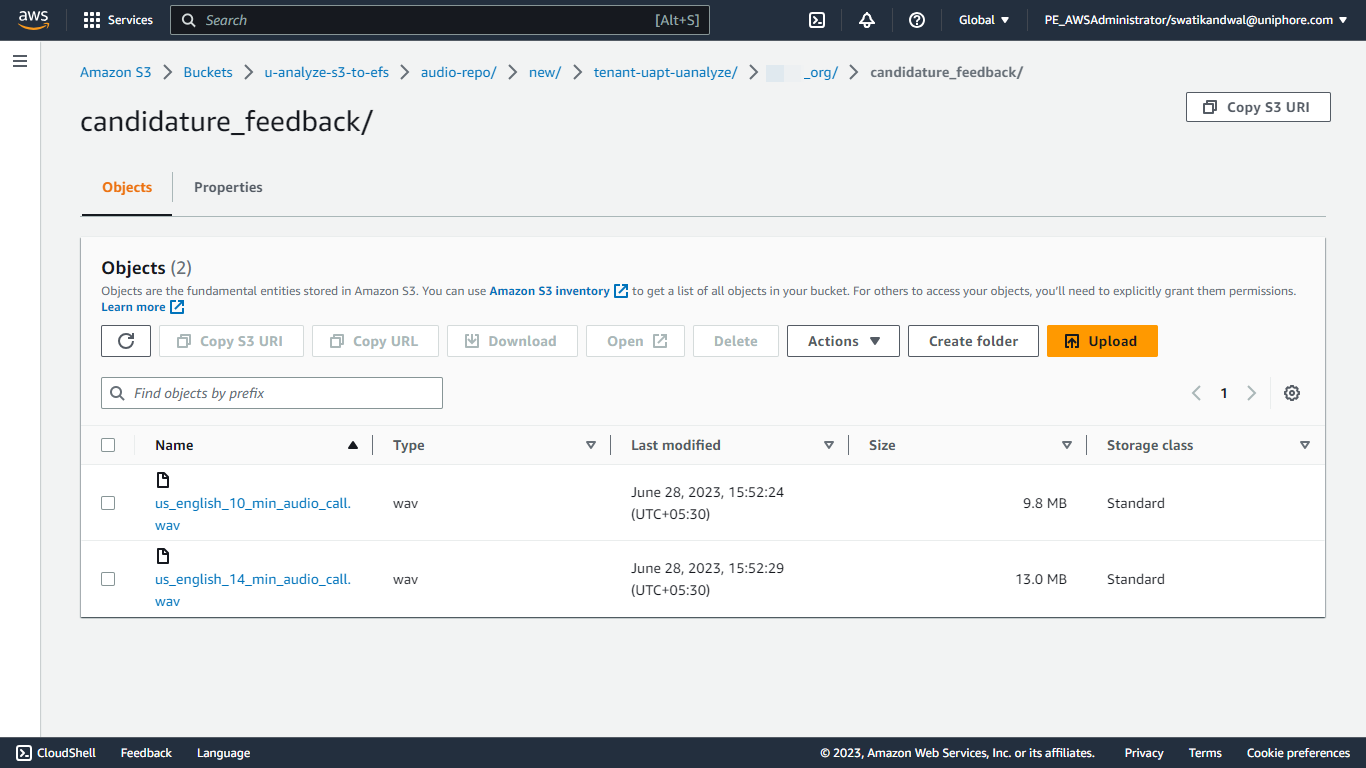Go to the audio-repo/ breadcrumb
This screenshot has height=768, width=1366.
(x=459, y=72)
